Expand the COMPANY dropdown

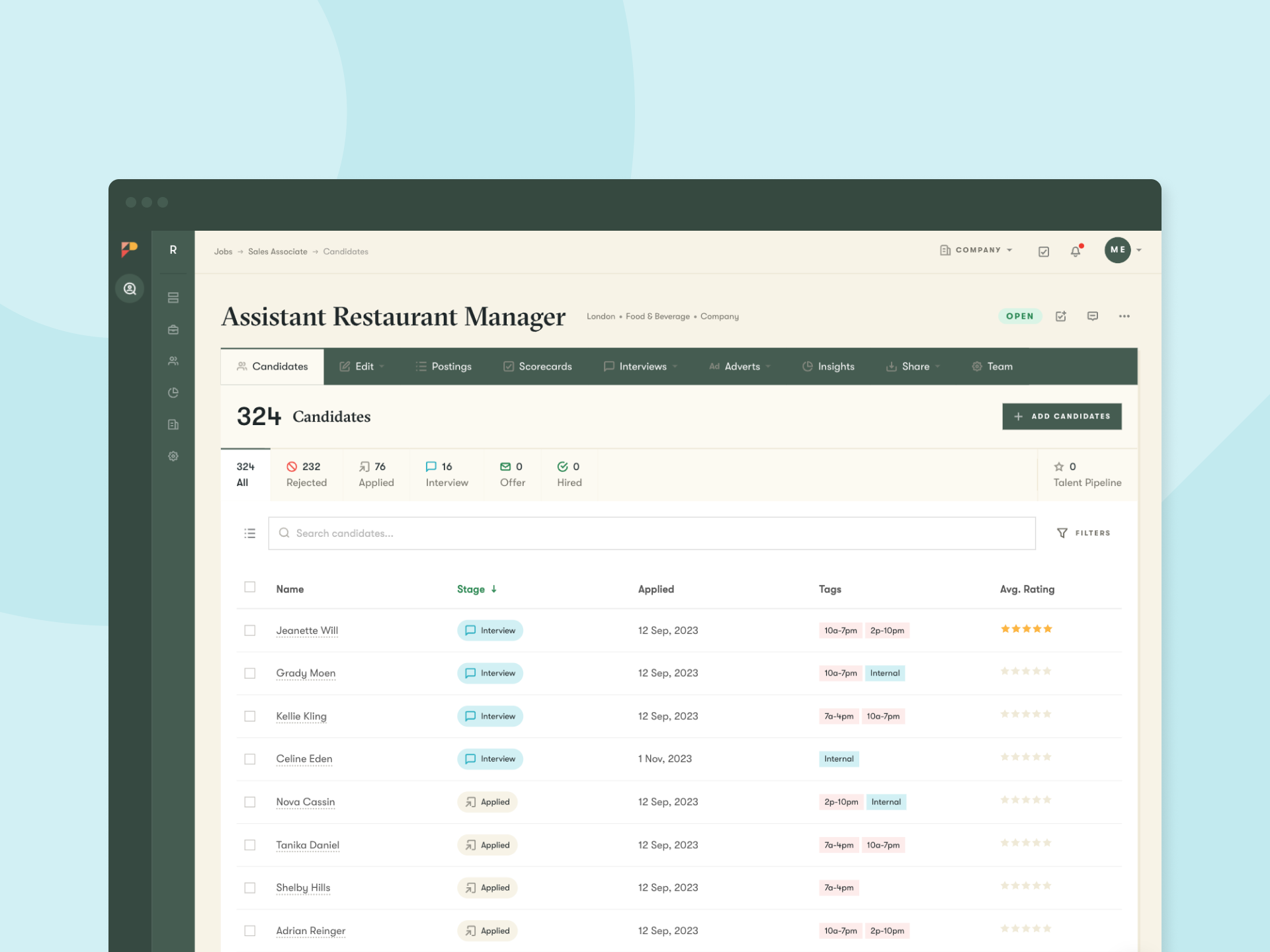coord(976,250)
